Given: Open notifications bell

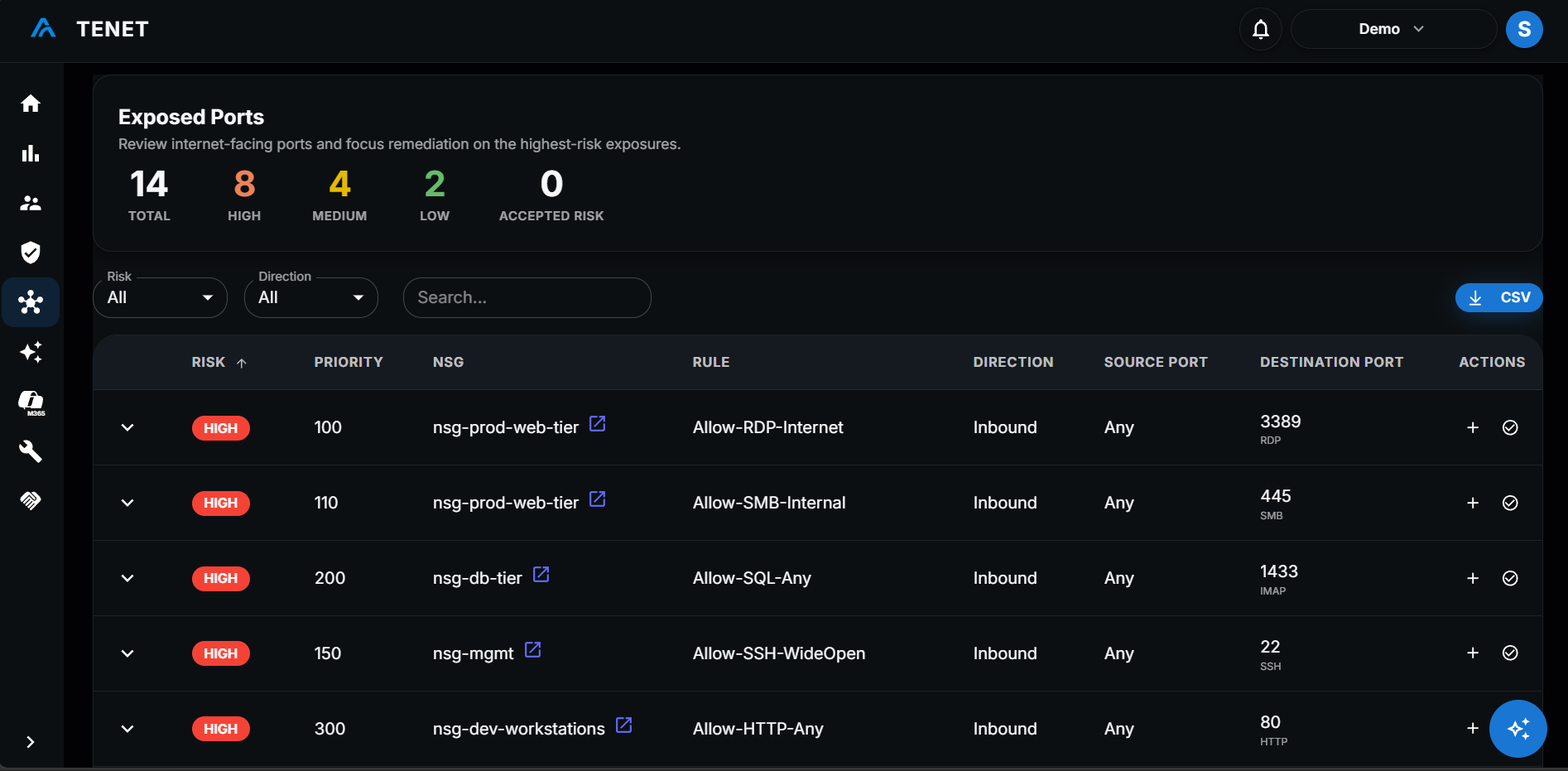Looking at the screenshot, I should point(1261,30).
